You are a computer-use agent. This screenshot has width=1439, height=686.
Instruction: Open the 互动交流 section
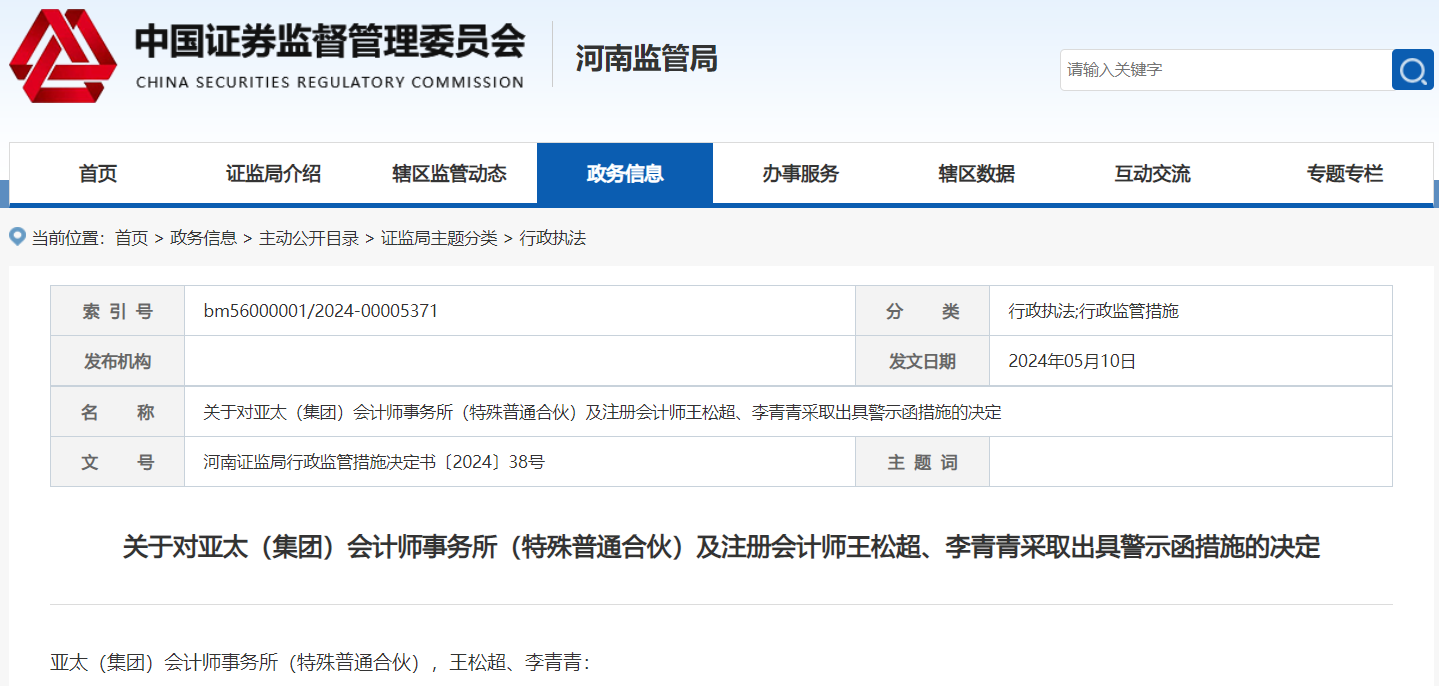coord(1151,172)
